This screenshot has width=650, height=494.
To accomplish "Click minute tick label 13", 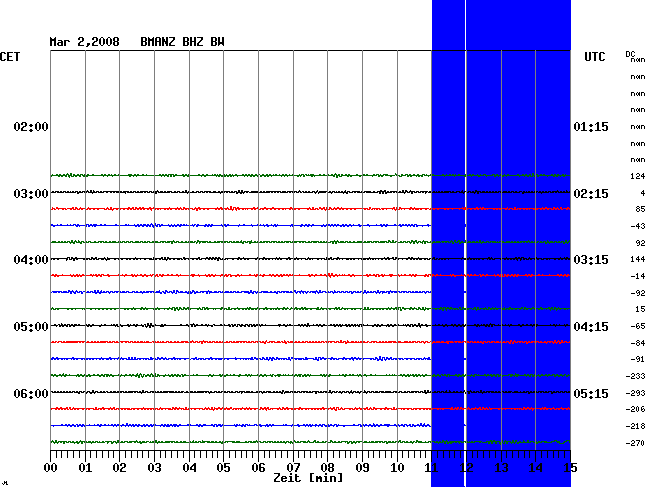I will click(501, 468).
